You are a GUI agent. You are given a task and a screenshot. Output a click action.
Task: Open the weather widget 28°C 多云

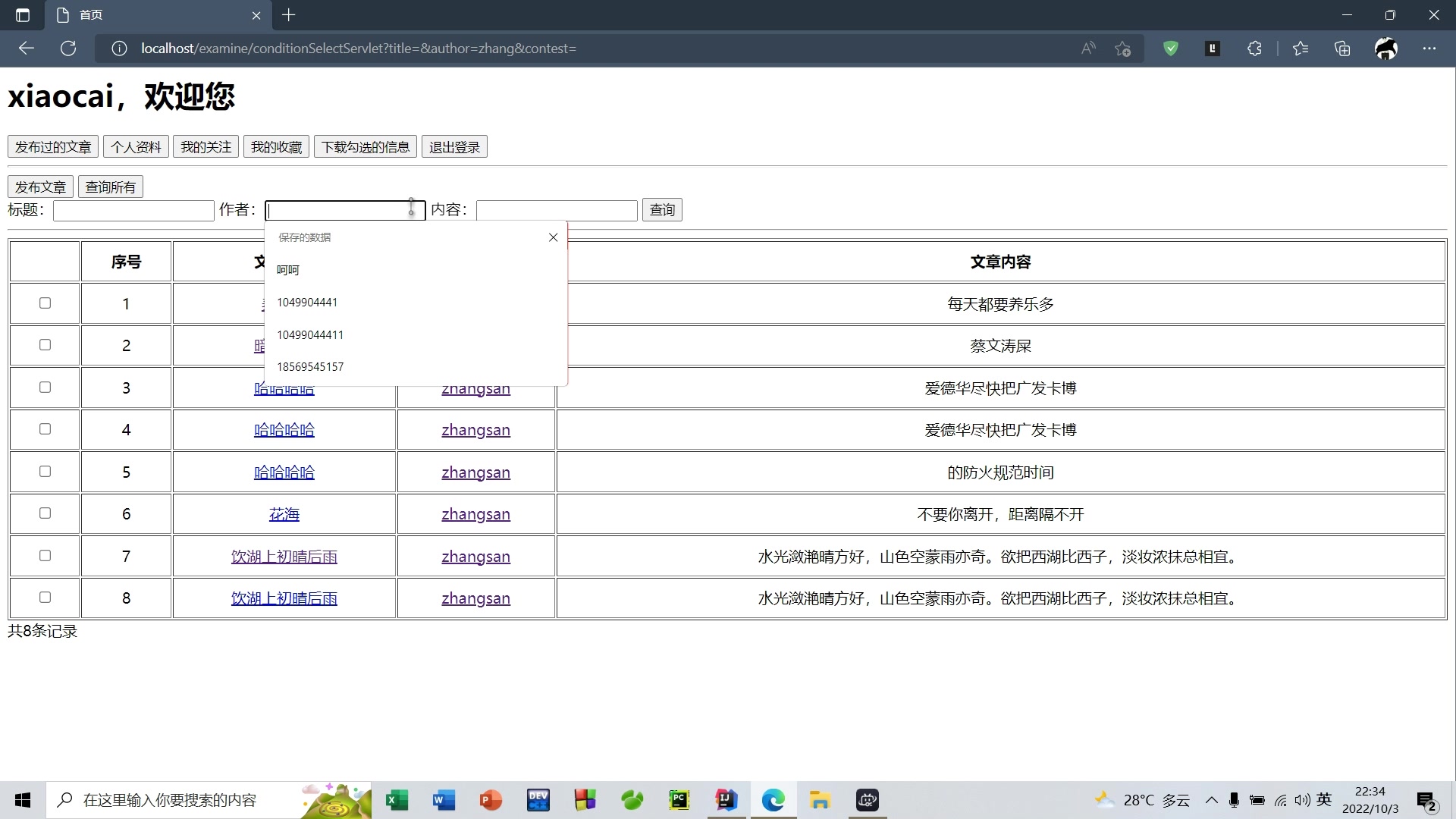1142,800
